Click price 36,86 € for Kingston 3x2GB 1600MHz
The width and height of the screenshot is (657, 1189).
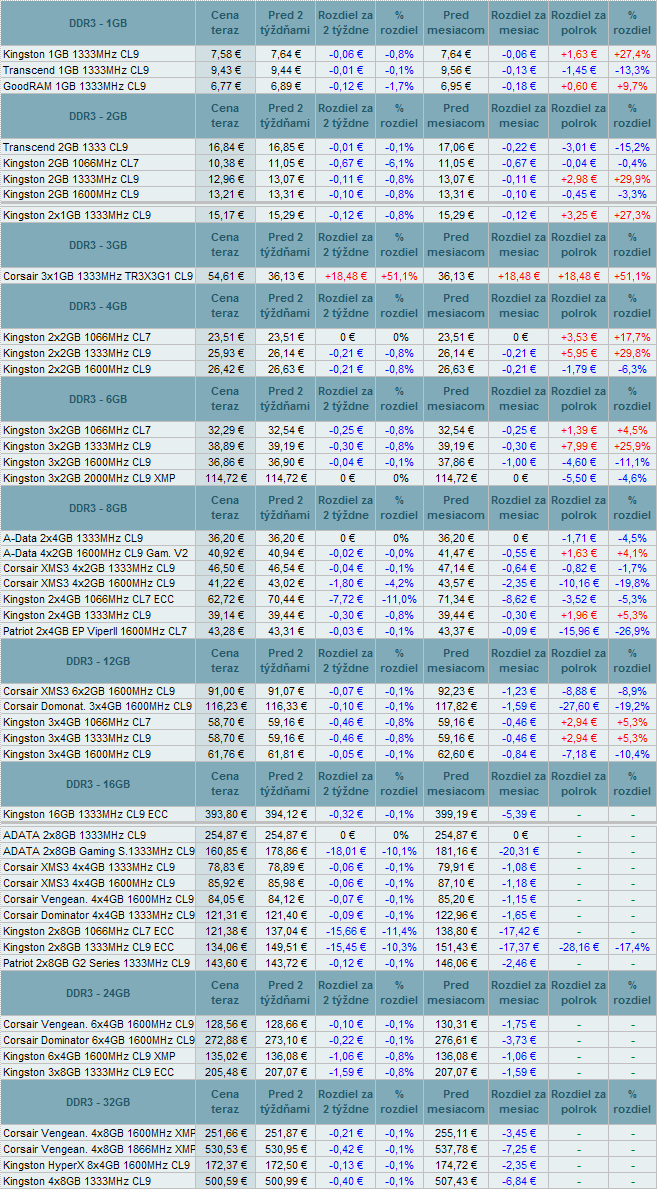pos(225,462)
